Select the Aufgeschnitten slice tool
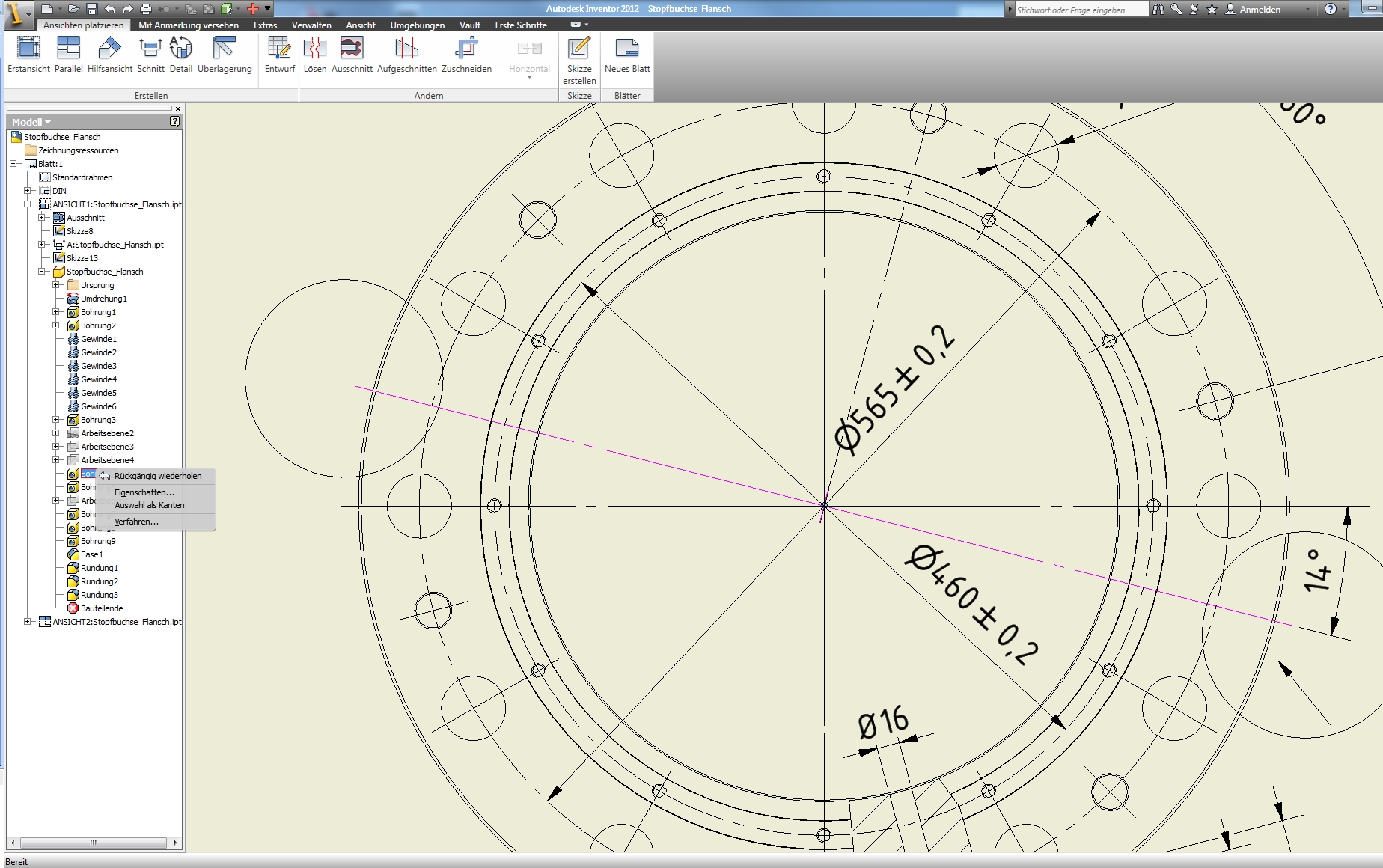The image size is (1383, 868). tap(406, 55)
